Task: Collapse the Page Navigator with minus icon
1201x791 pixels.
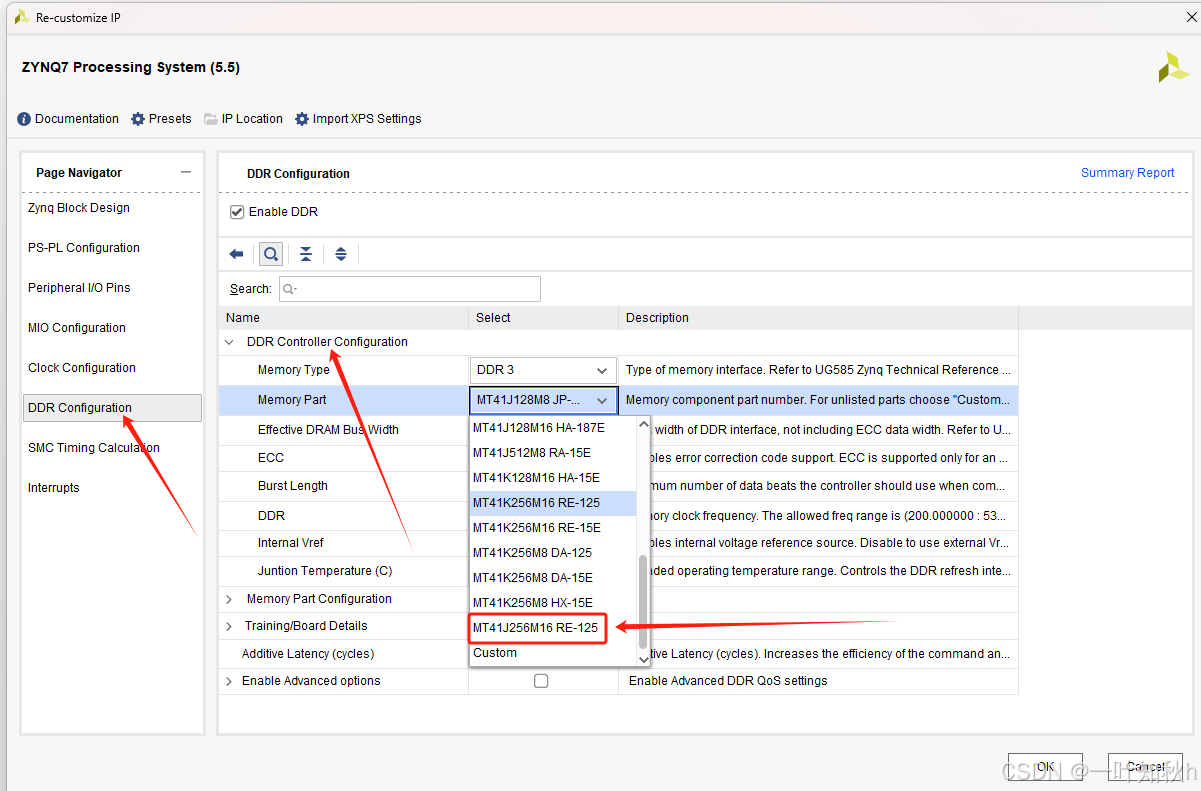Action: [x=186, y=172]
